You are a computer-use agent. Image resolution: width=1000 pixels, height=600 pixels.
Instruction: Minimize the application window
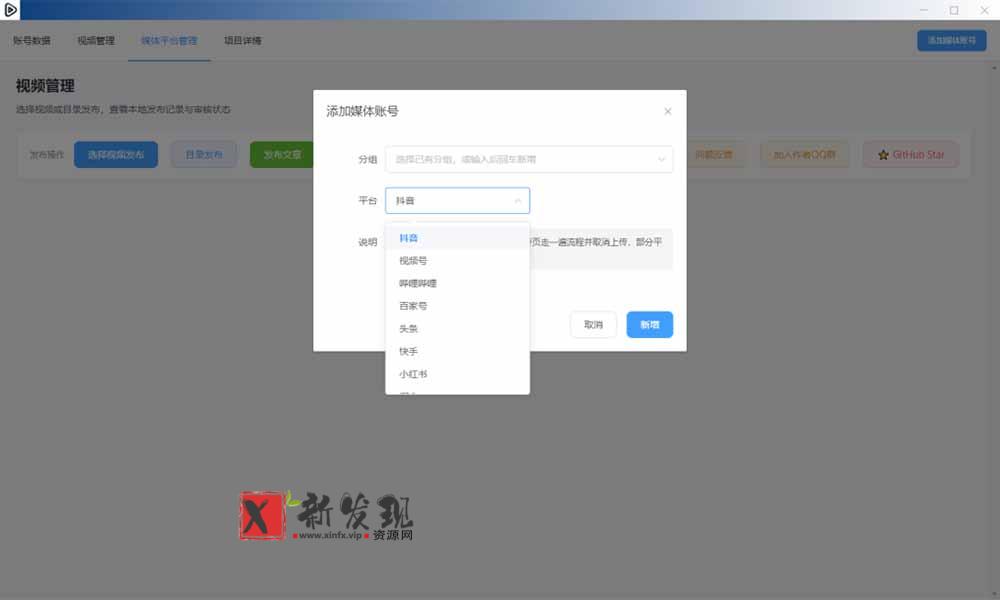point(923,10)
